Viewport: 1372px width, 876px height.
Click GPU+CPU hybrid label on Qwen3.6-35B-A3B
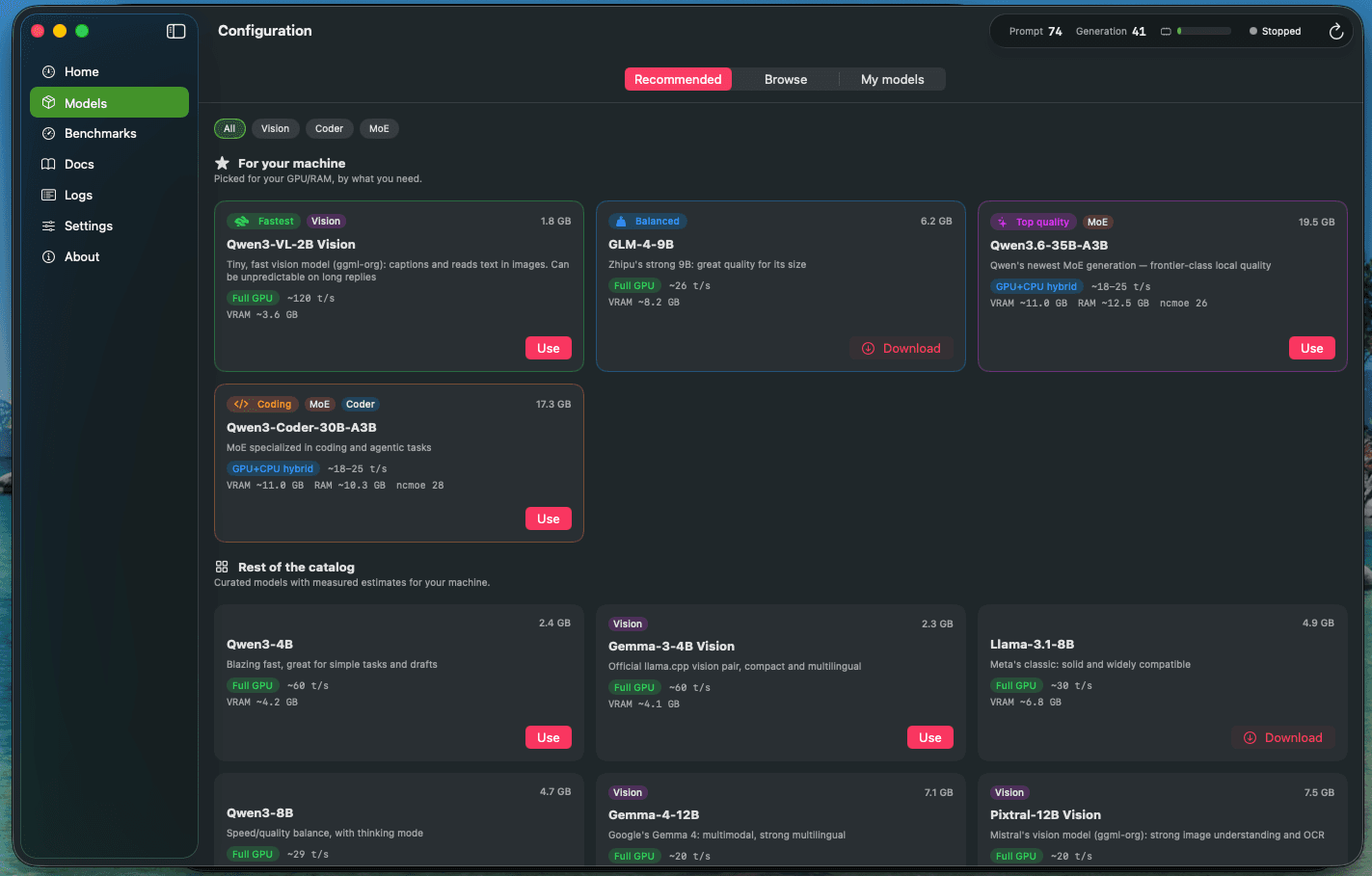1036,286
